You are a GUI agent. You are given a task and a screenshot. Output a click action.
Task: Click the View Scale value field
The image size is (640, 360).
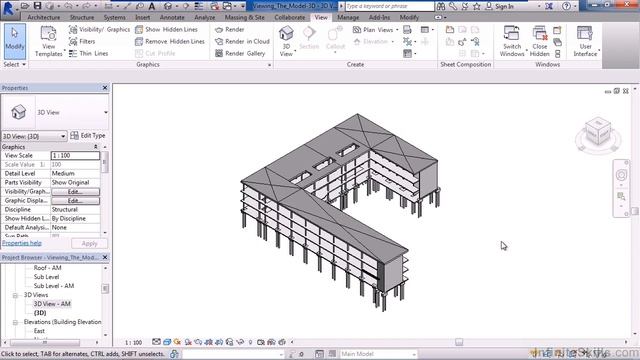point(75,156)
